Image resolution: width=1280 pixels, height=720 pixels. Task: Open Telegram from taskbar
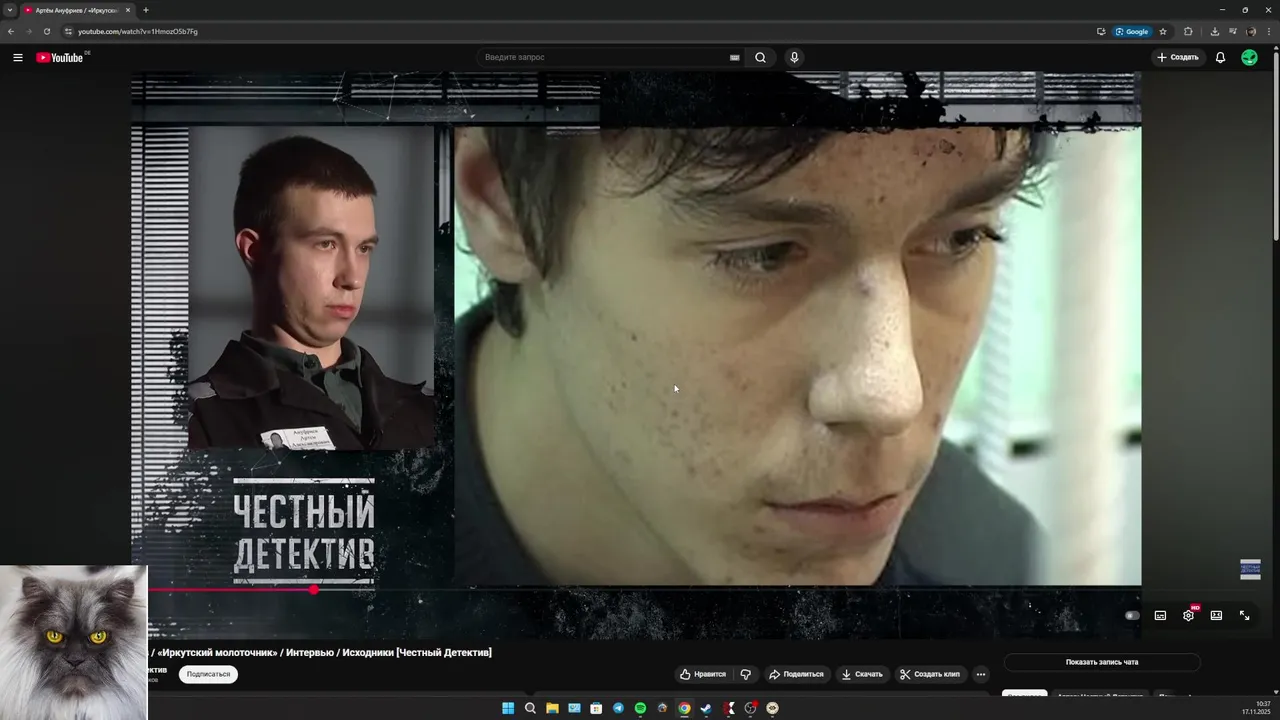click(x=618, y=708)
